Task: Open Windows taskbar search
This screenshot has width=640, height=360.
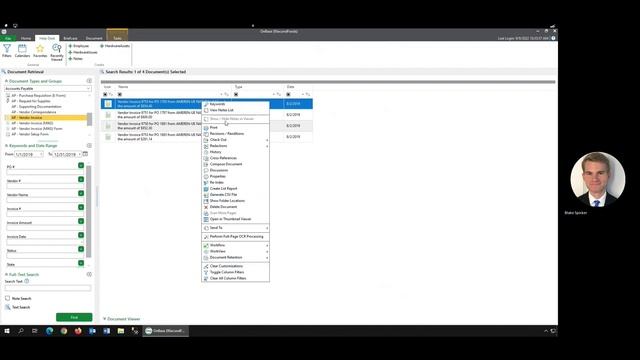Action: tap(21, 331)
